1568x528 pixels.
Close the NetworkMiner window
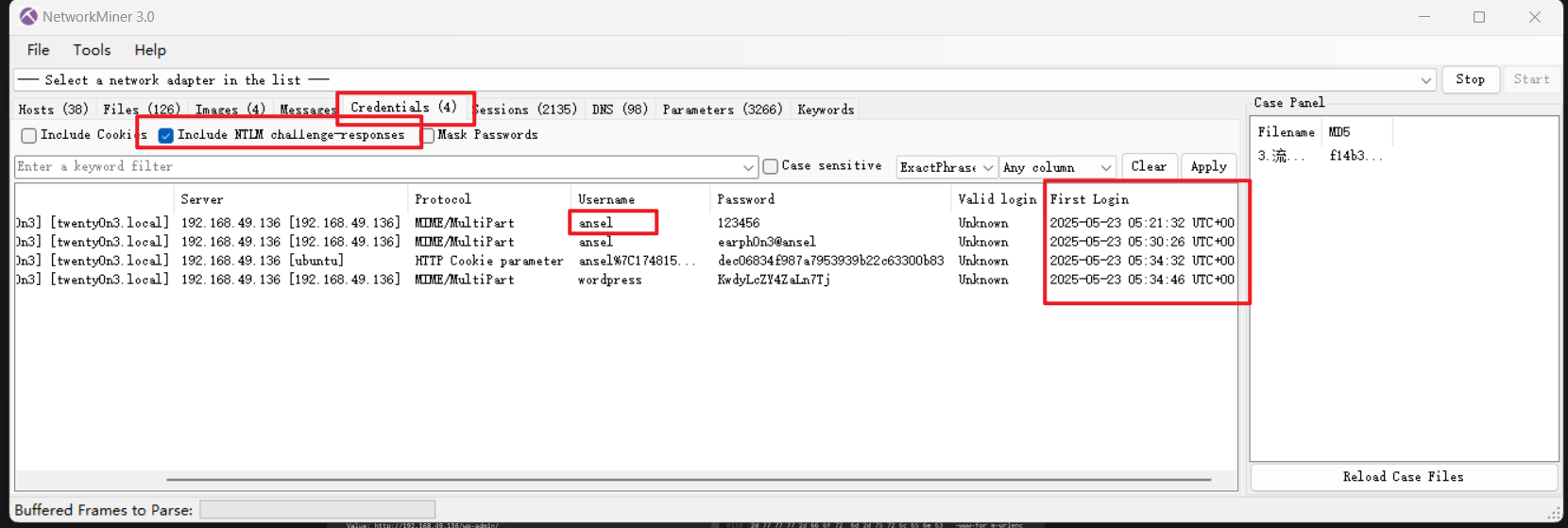tap(1535, 17)
